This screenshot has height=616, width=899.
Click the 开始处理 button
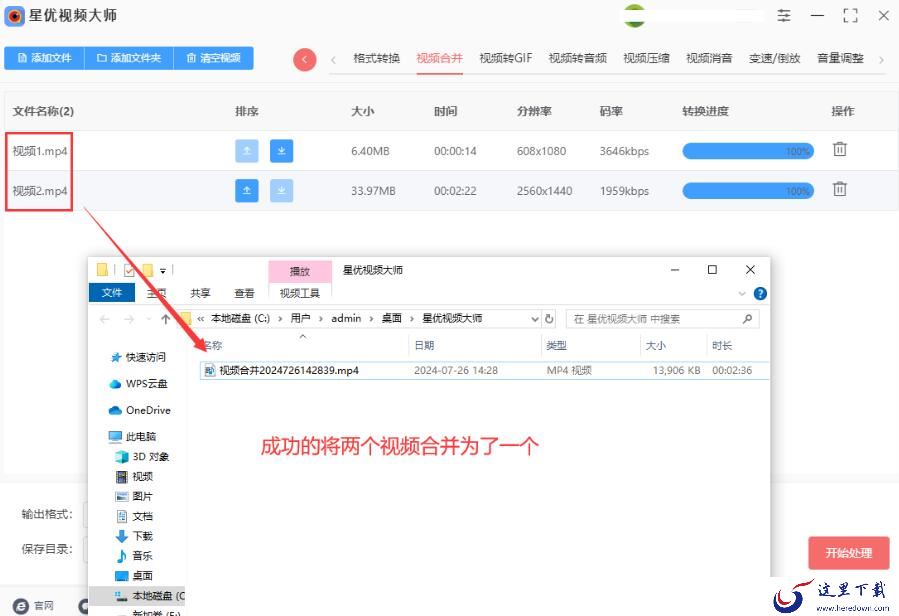click(849, 553)
